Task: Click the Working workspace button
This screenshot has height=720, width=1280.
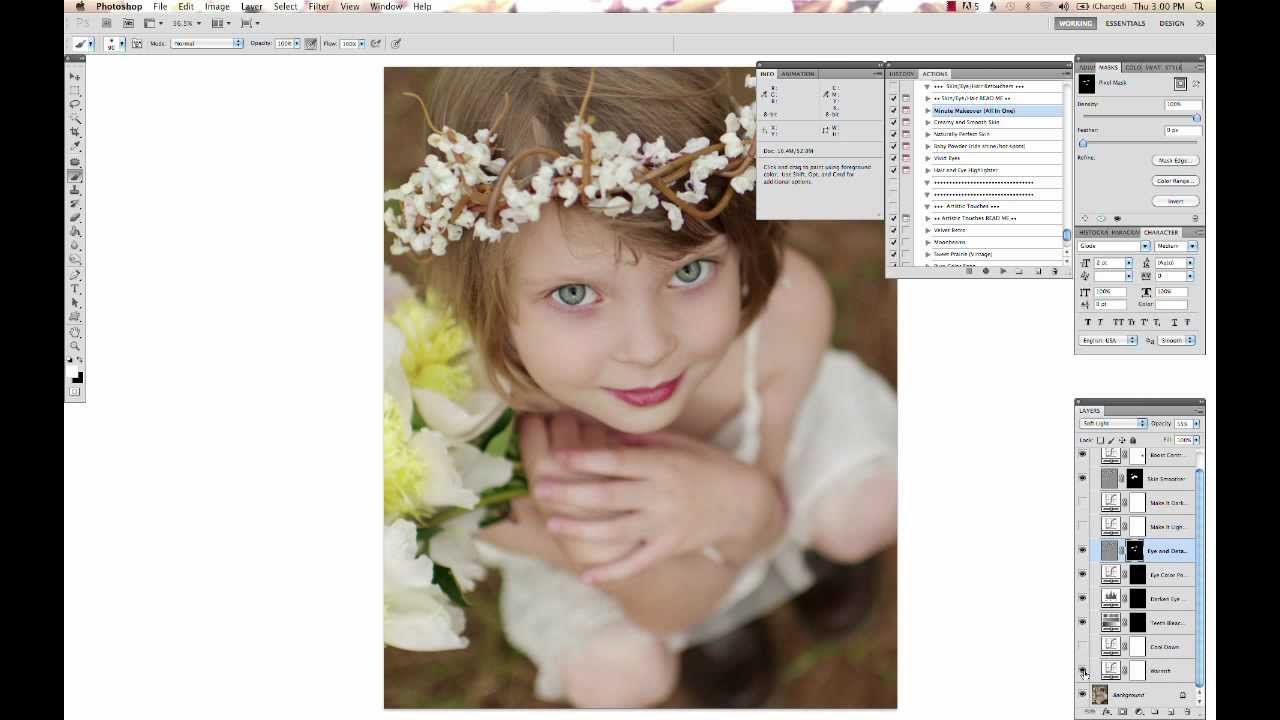Action: click(x=1076, y=23)
